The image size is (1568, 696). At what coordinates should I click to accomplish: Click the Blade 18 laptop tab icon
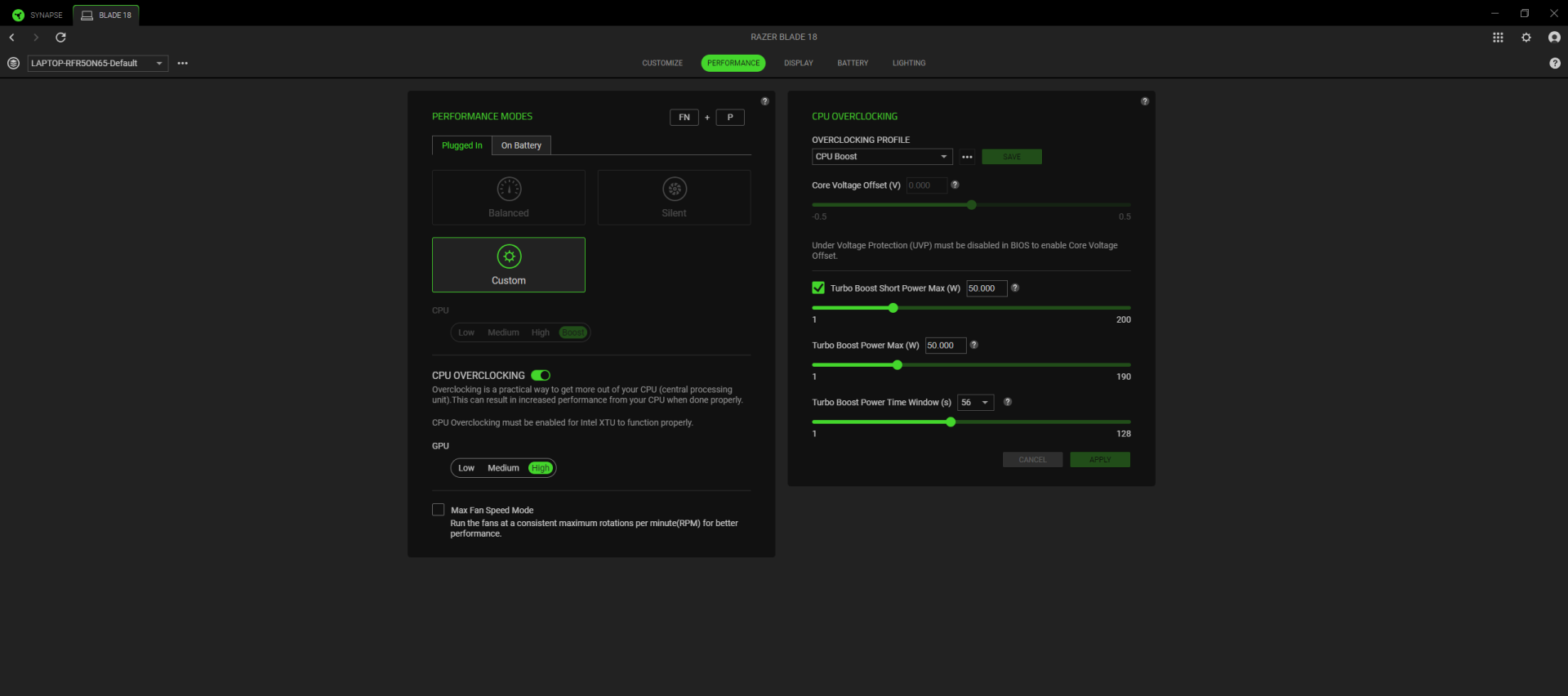[x=87, y=16]
